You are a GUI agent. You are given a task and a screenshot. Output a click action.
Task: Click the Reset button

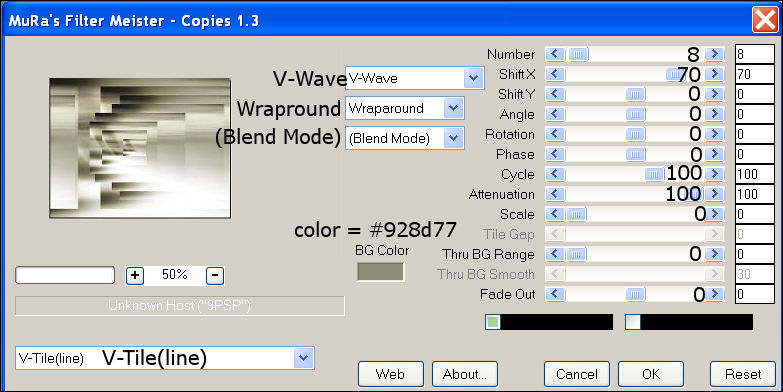click(743, 374)
